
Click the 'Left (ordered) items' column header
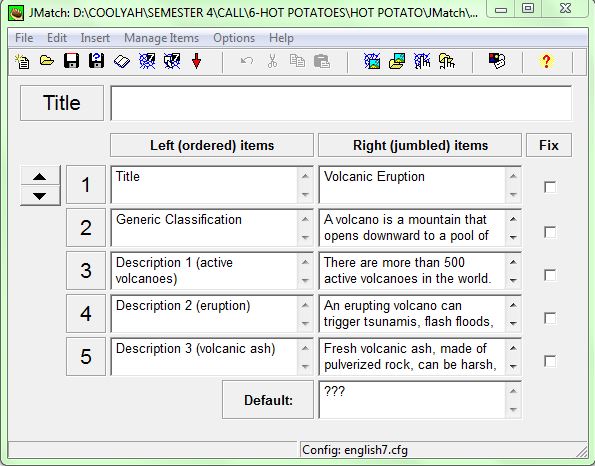pyautogui.click(x=212, y=145)
